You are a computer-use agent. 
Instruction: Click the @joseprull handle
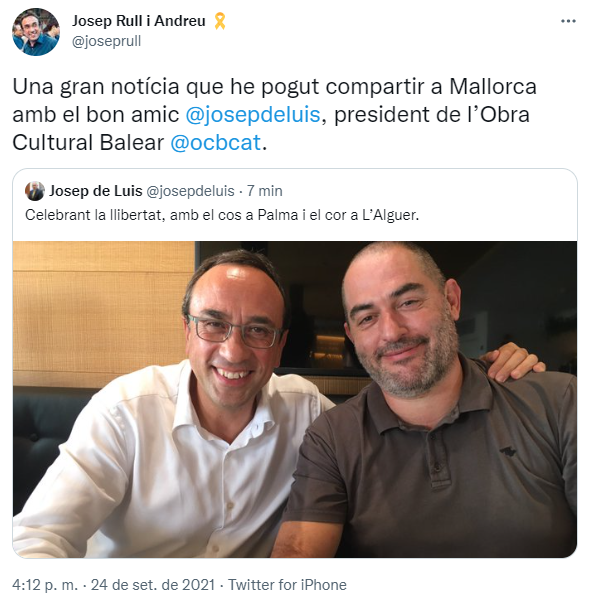coord(106,41)
